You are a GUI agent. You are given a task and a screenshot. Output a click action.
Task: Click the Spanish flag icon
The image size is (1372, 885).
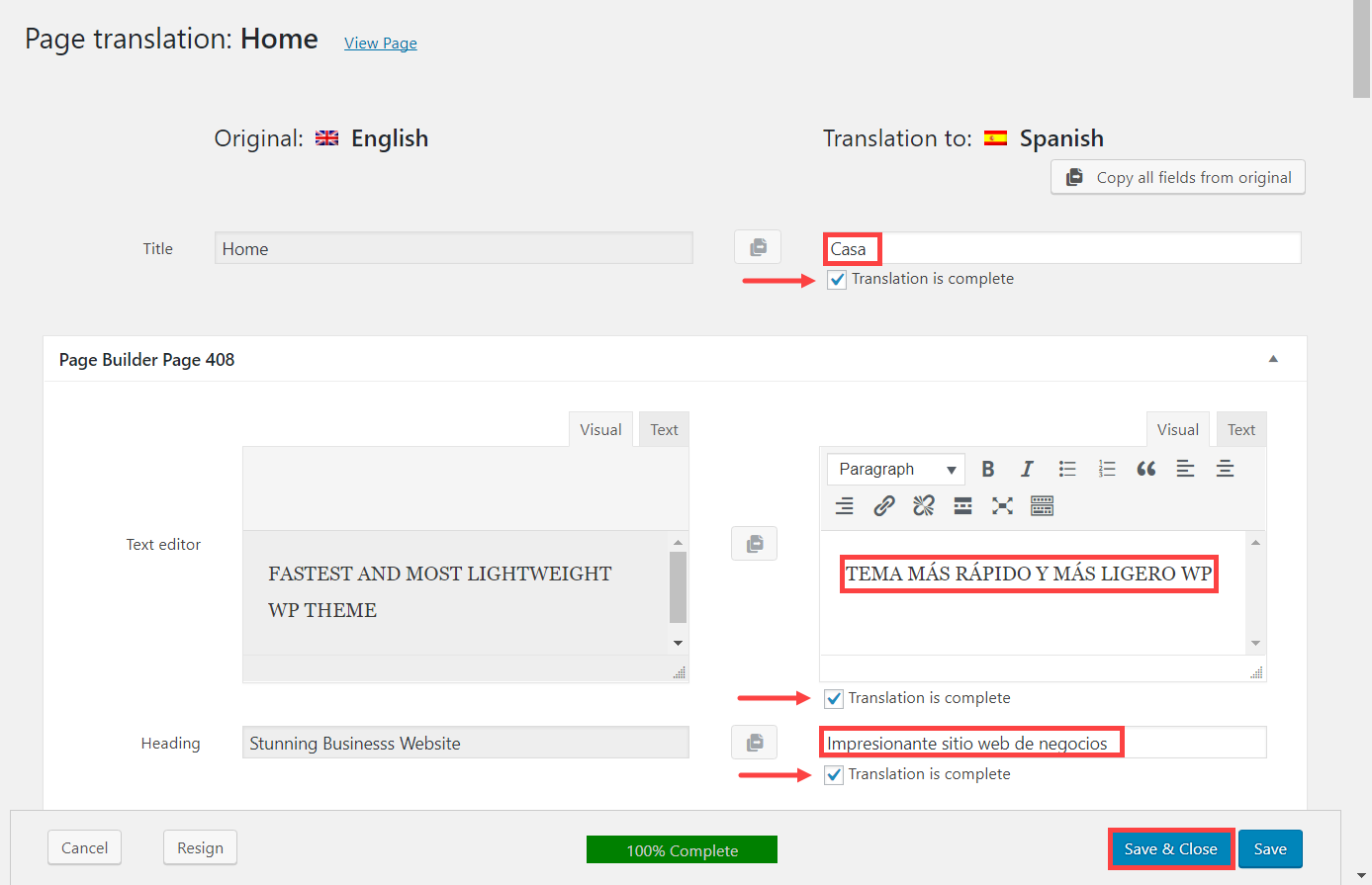coord(995,138)
